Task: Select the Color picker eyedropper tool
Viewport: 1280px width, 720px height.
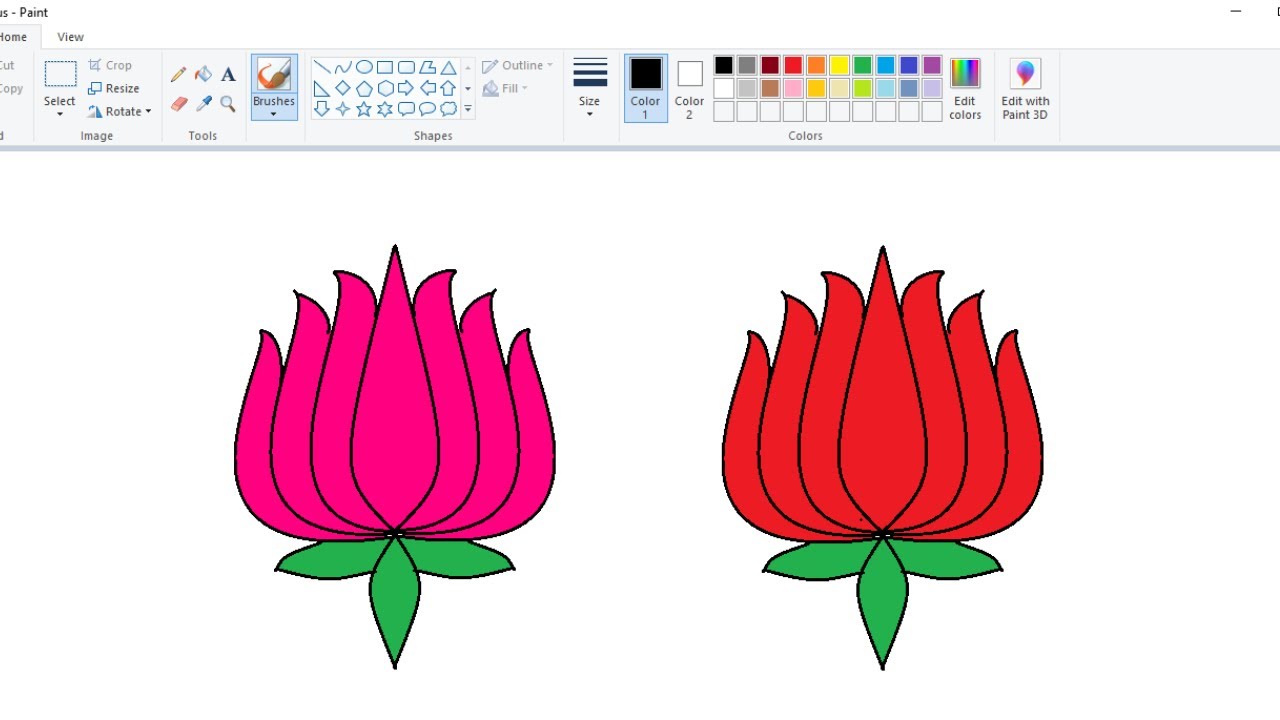Action: (x=204, y=104)
